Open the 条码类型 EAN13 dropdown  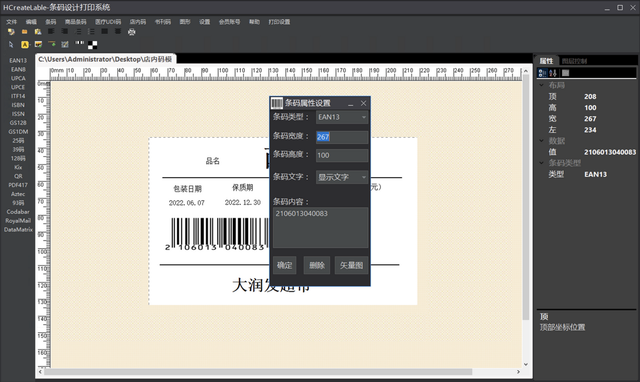pos(342,117)
